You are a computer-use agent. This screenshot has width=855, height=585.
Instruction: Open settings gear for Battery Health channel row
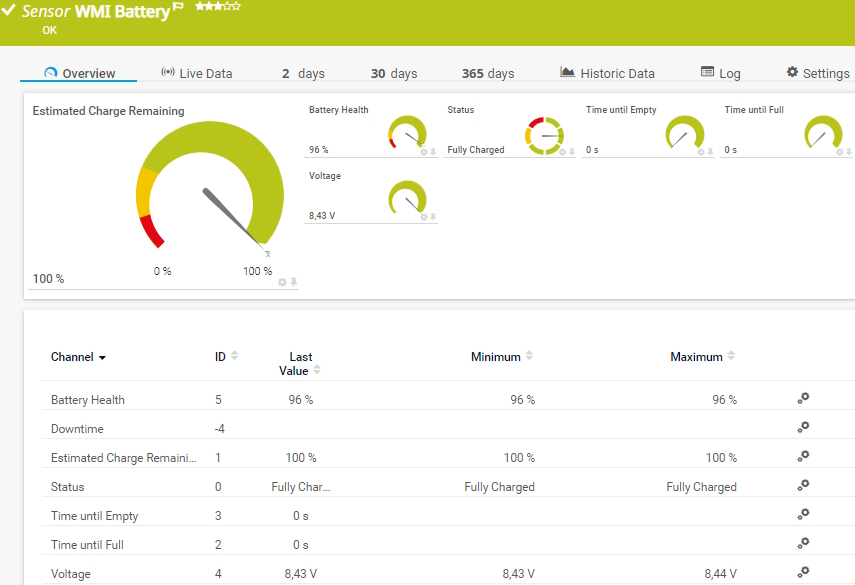coord(803,399)
